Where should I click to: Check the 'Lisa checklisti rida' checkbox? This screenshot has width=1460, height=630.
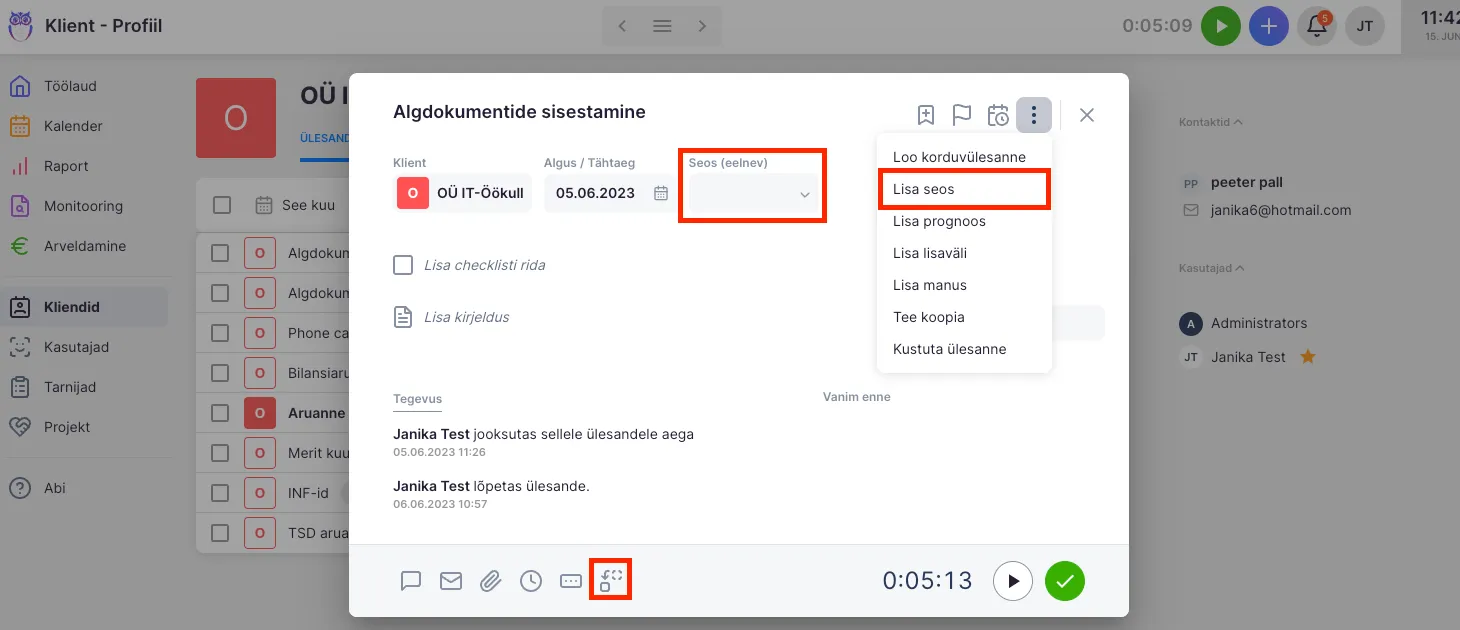[403, 265]
